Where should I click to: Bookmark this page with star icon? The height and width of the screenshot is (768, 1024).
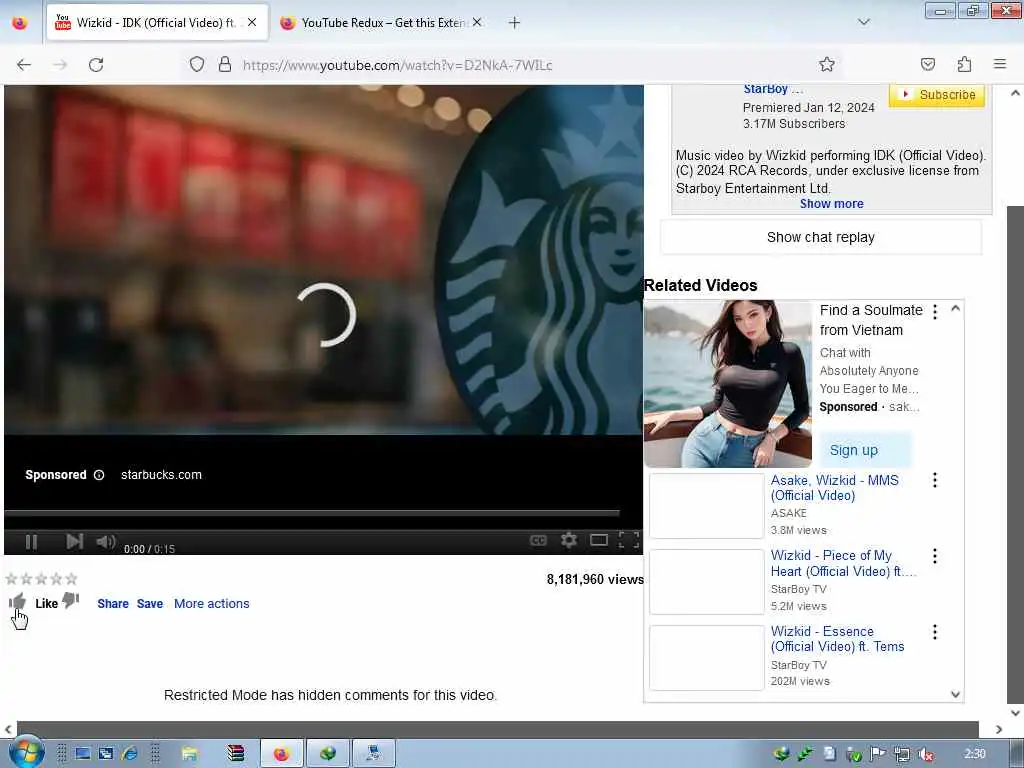click(x=826, y=65)
